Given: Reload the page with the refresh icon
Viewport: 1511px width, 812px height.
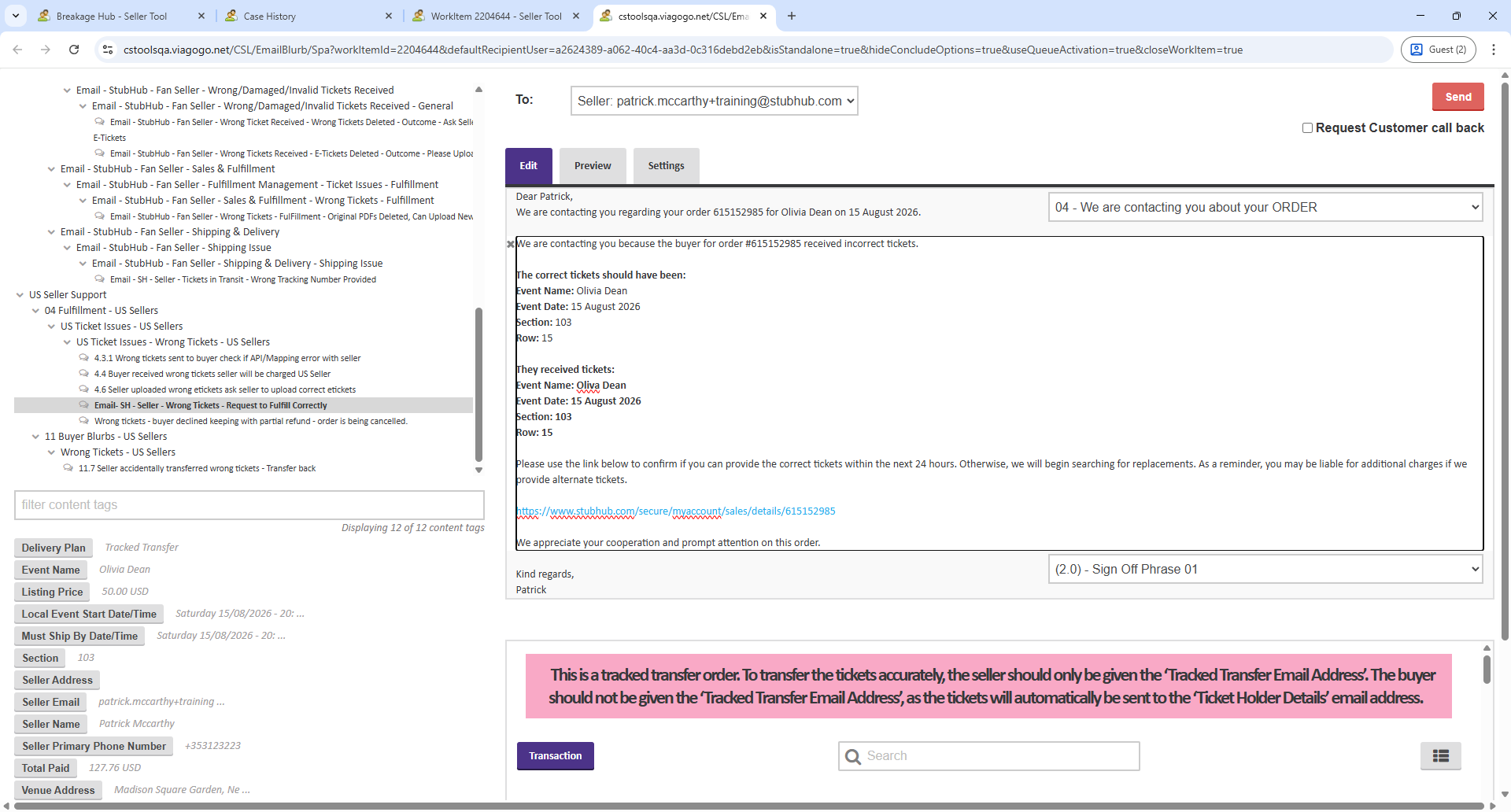Looking at the screenshot, I should (x=74, y=50).
